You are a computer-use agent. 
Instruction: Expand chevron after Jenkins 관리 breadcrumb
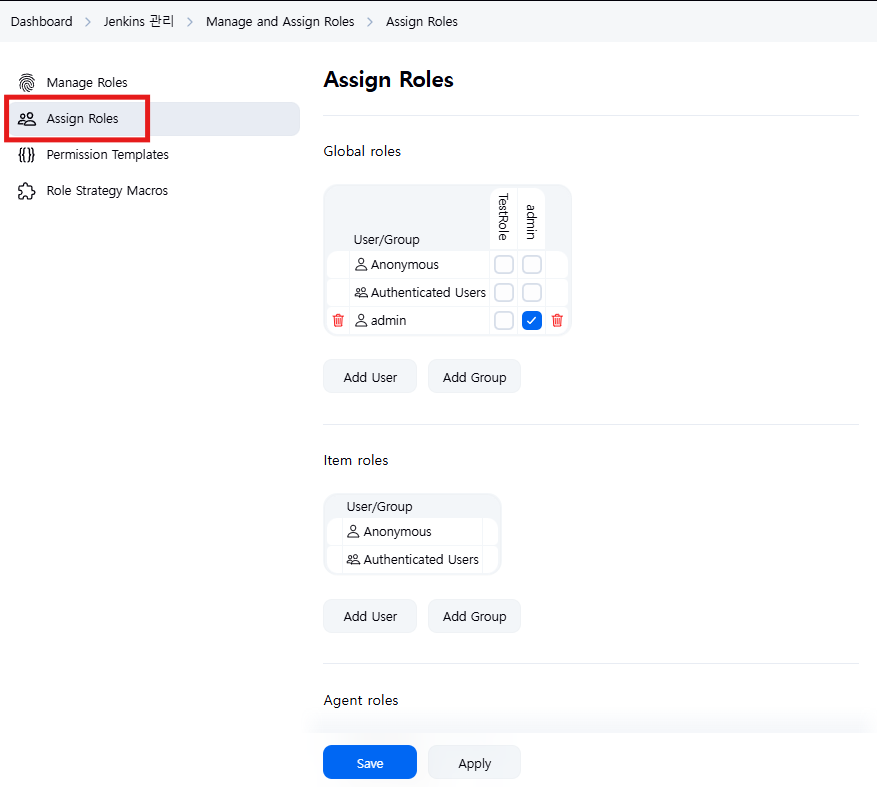(190, 22)
